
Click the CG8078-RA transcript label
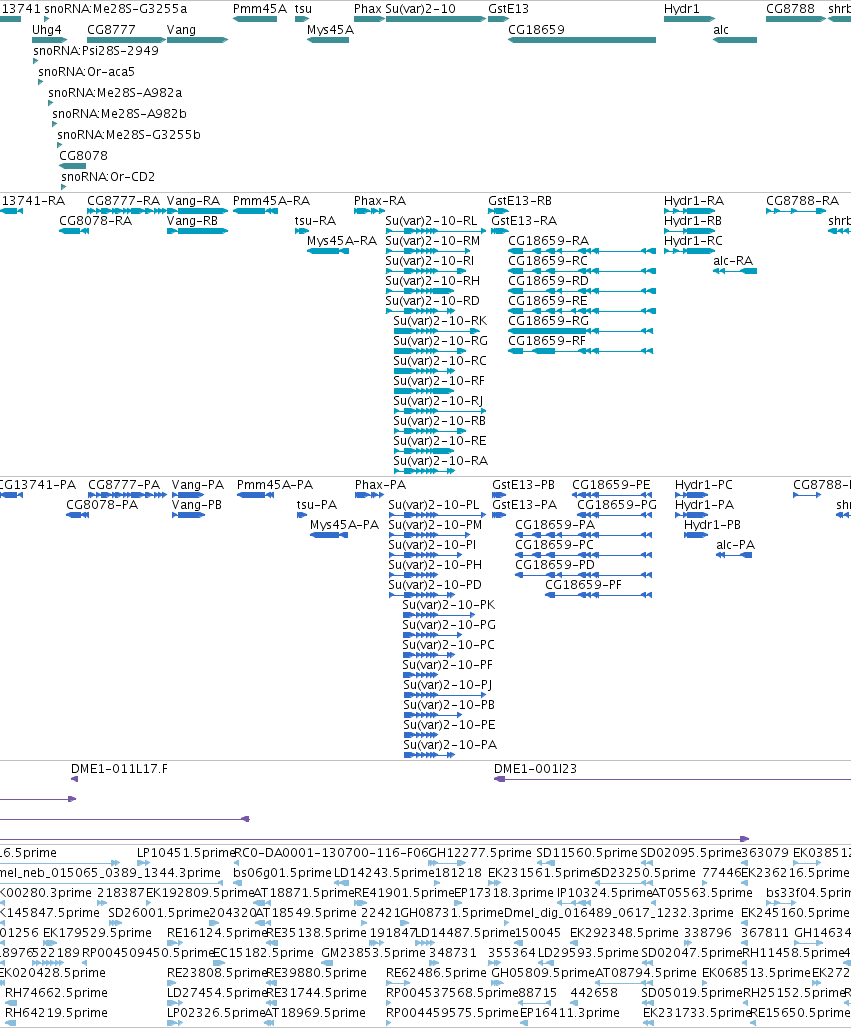96,220
